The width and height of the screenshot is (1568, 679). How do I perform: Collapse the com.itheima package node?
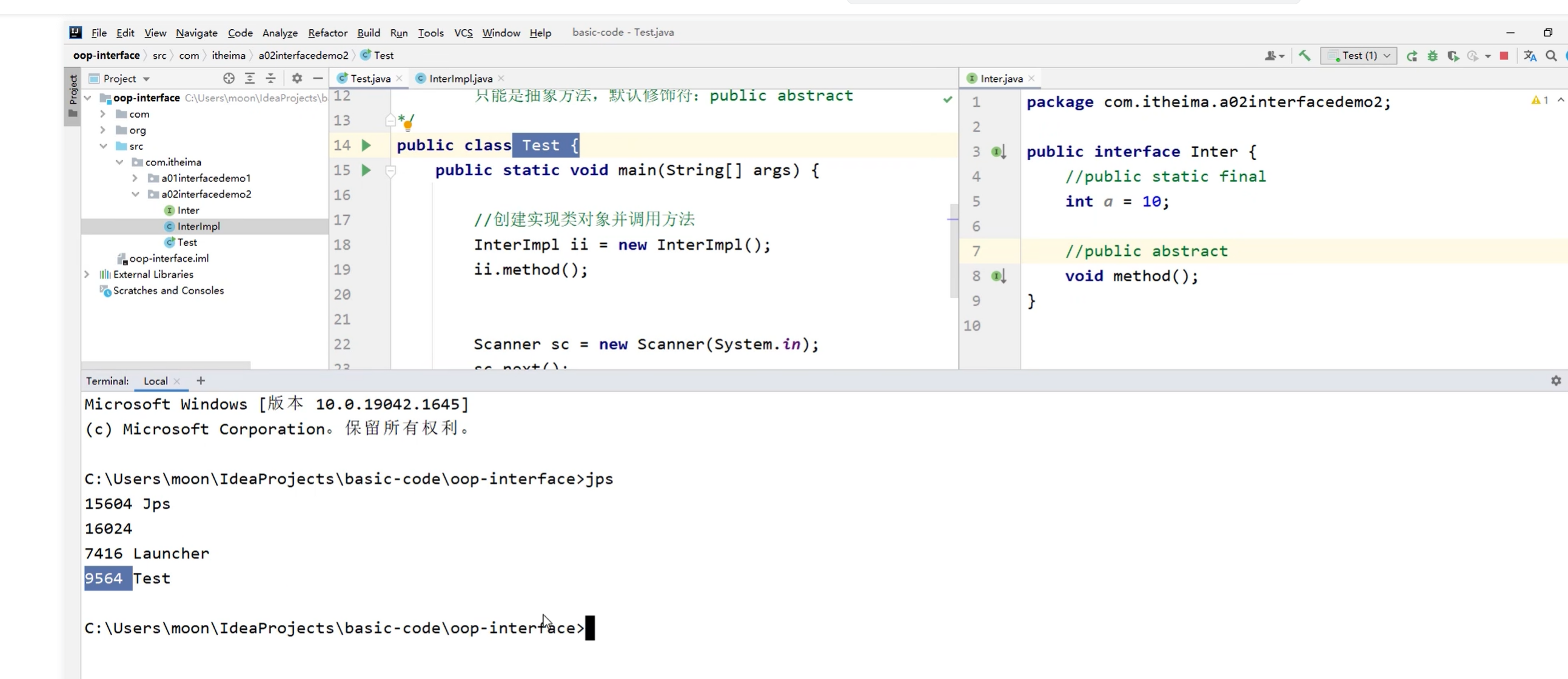(x=120, y=161)
